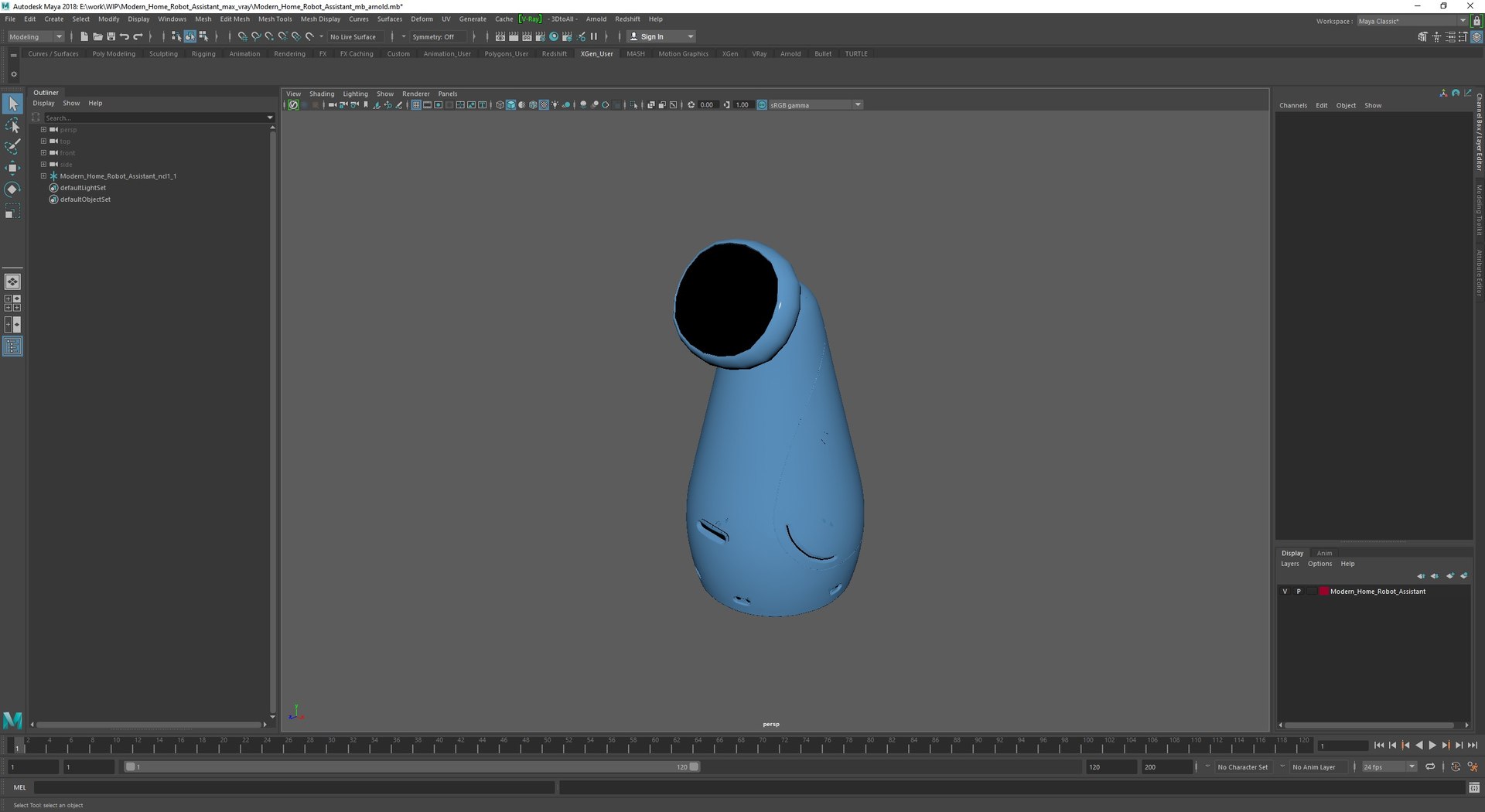Click the Render current frame clapper icon
This screenshot has height=812, width=1485.
point(514,36)
